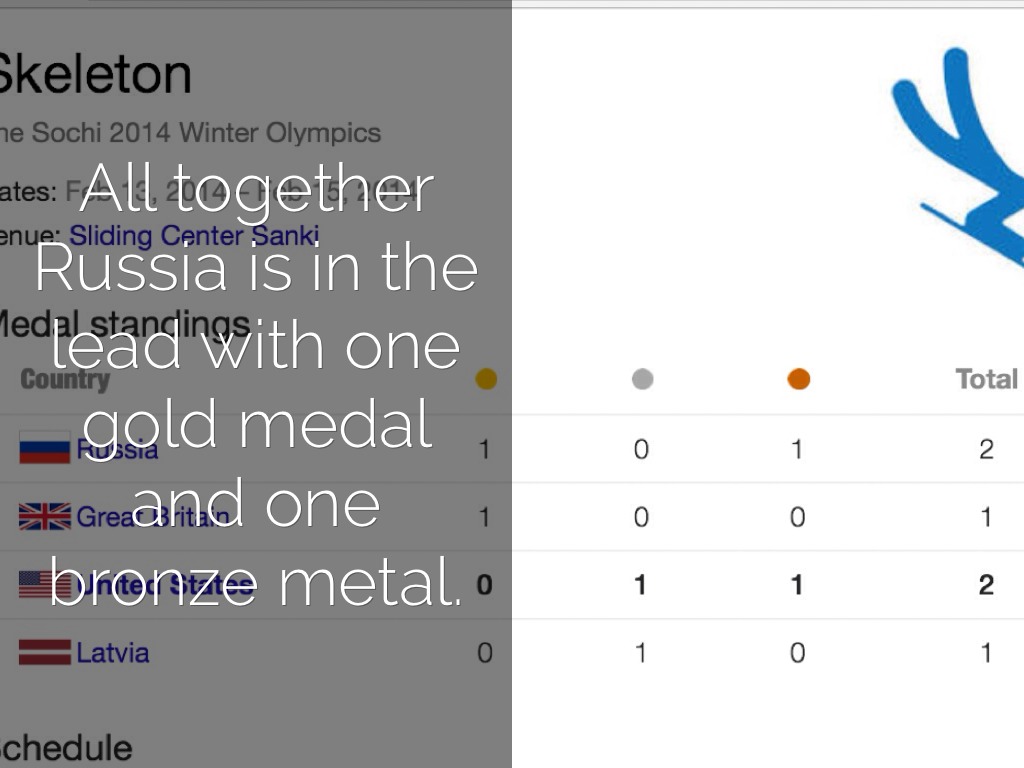Viewport: 1024px width, 768px height.
Task: Click the Russia flag icon
Action: 44,449
